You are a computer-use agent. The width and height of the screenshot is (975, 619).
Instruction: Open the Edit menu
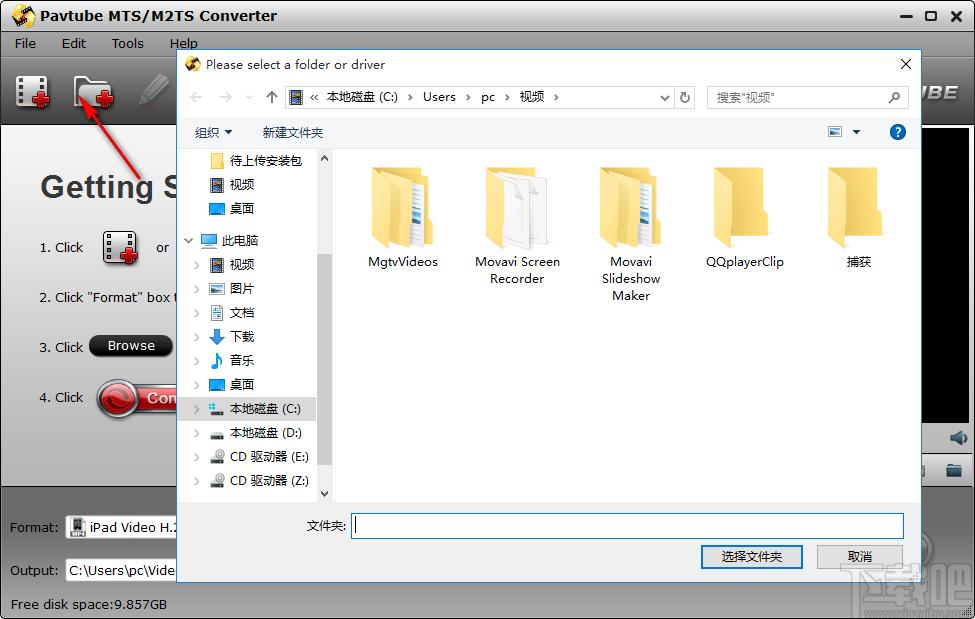73,44
